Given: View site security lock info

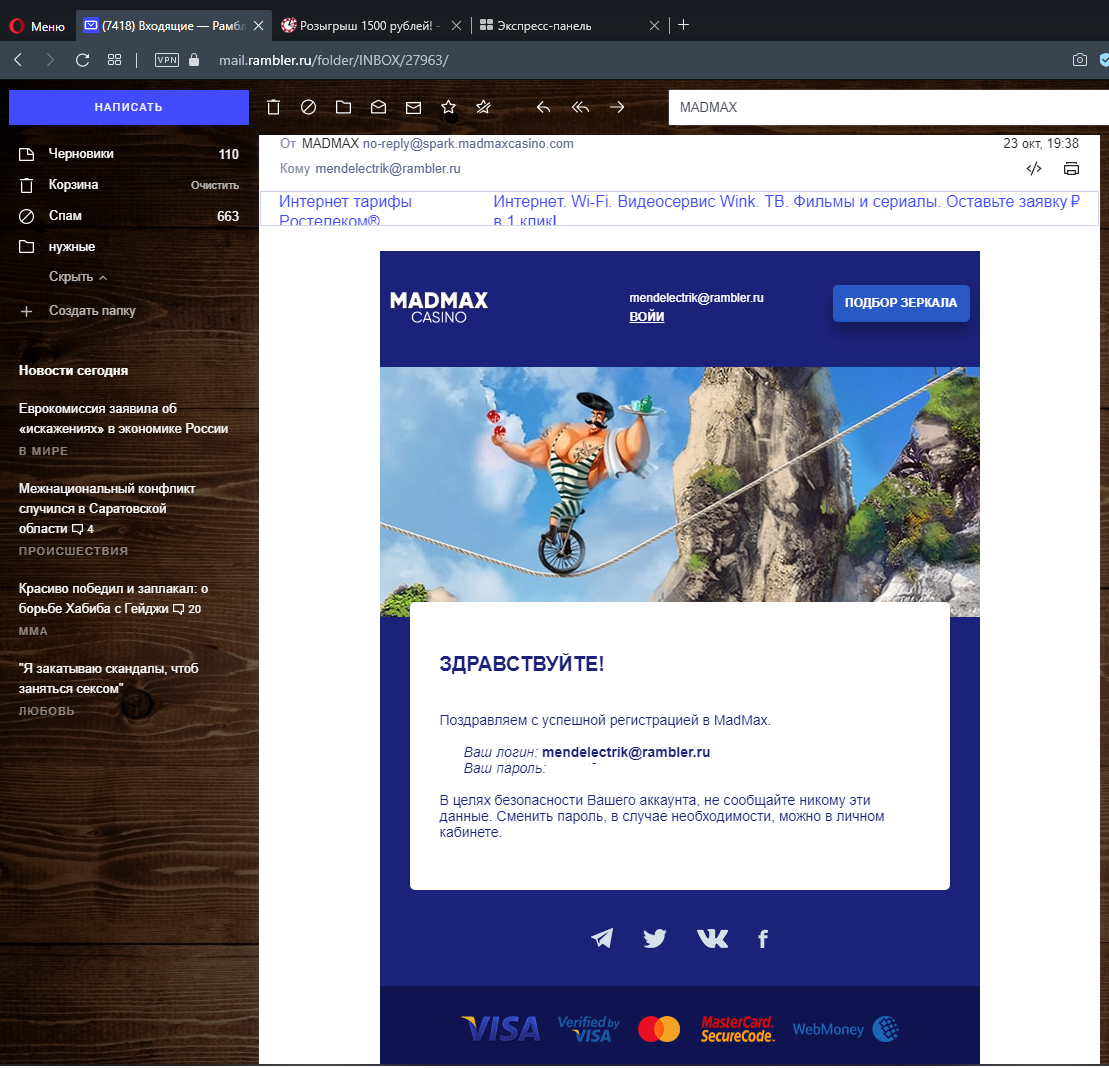Looking at the screenshot, I should point(194,60).
